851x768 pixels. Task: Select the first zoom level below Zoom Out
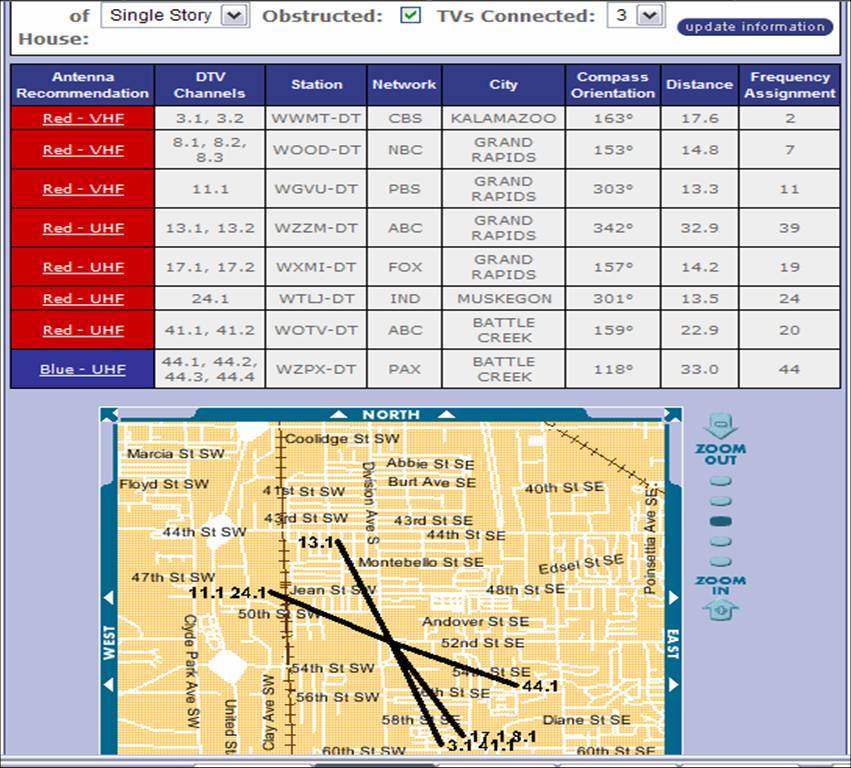pos(721,481)
